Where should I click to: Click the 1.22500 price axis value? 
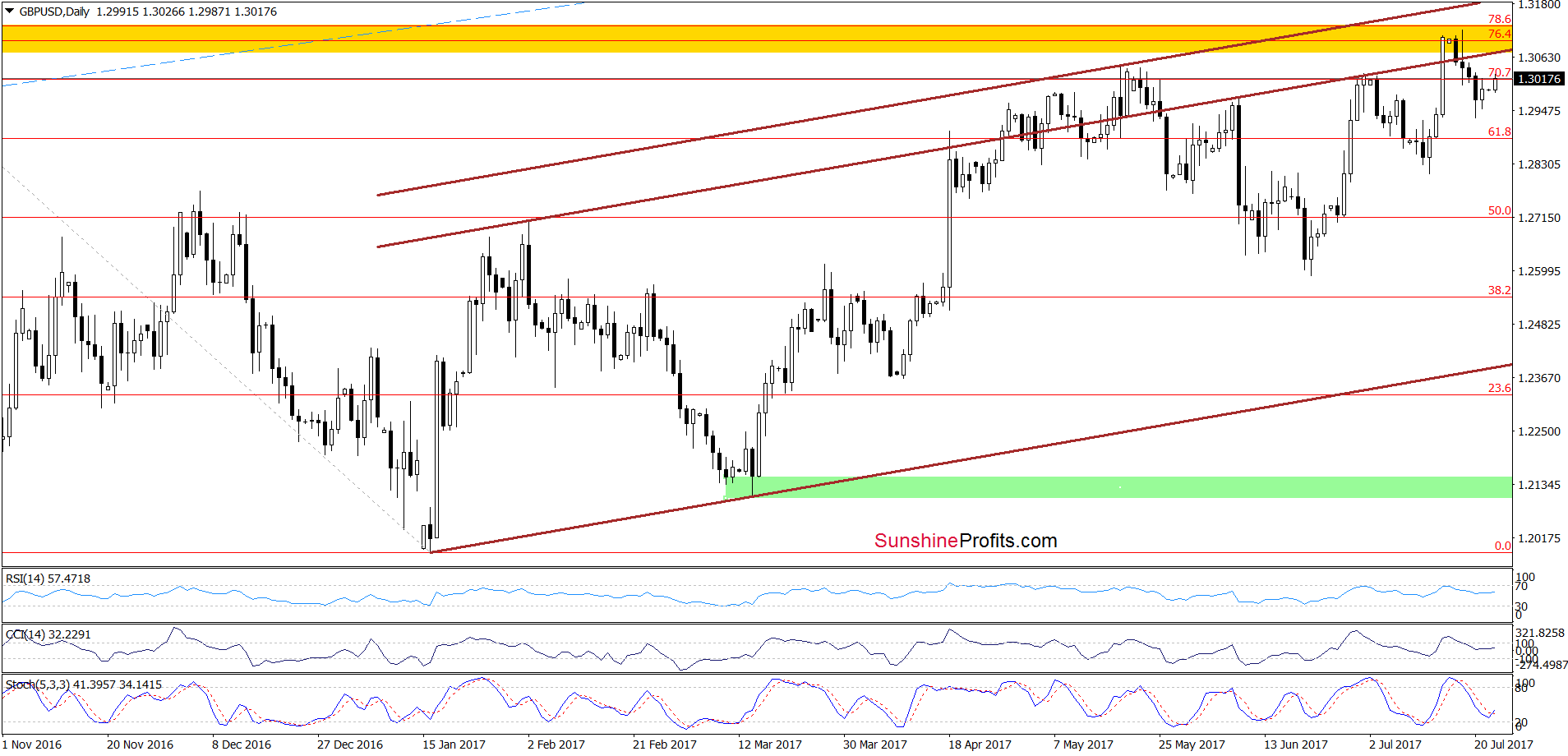point(1539,431)
